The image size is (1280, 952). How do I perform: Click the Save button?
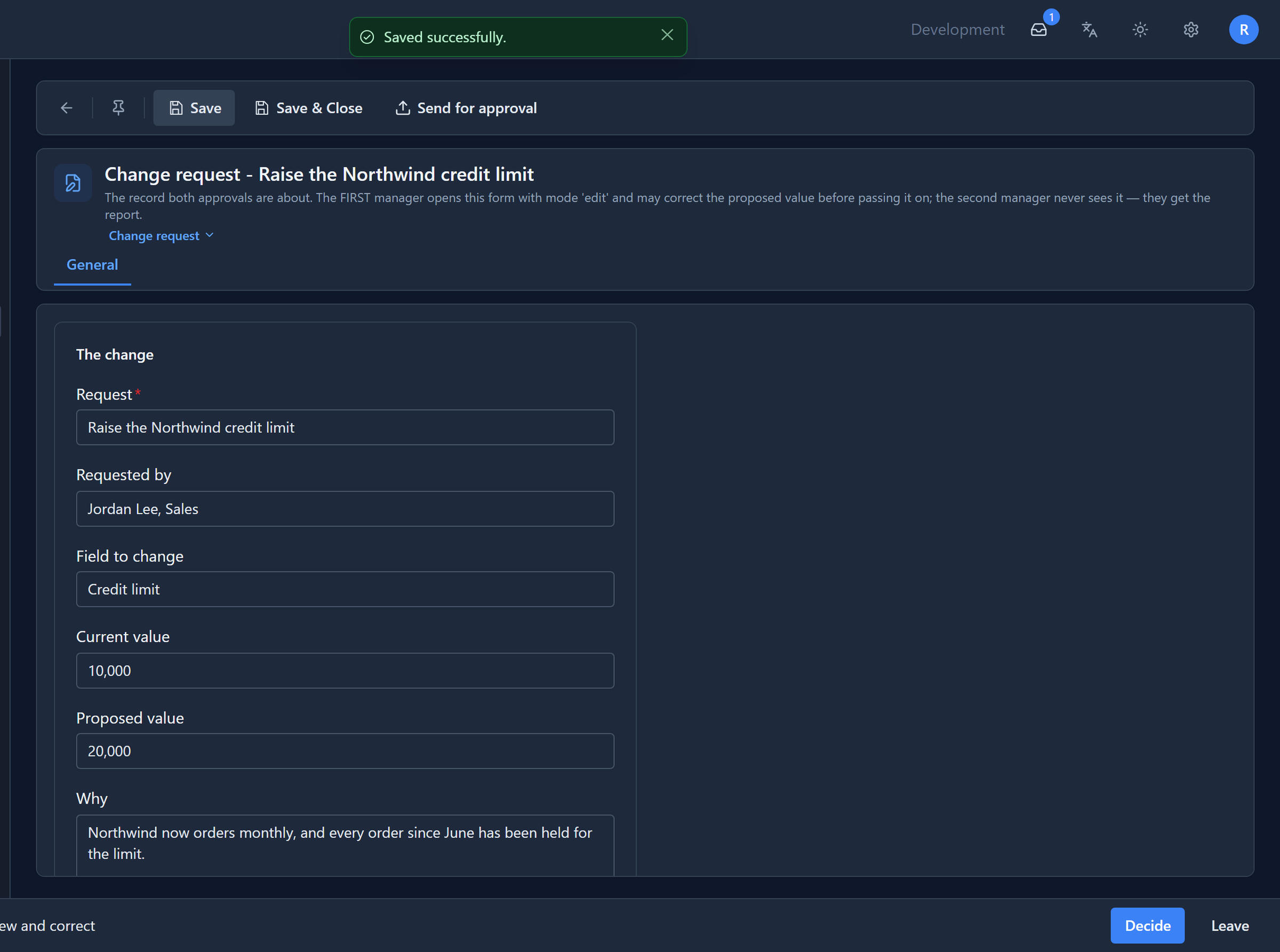click(194, 108)
